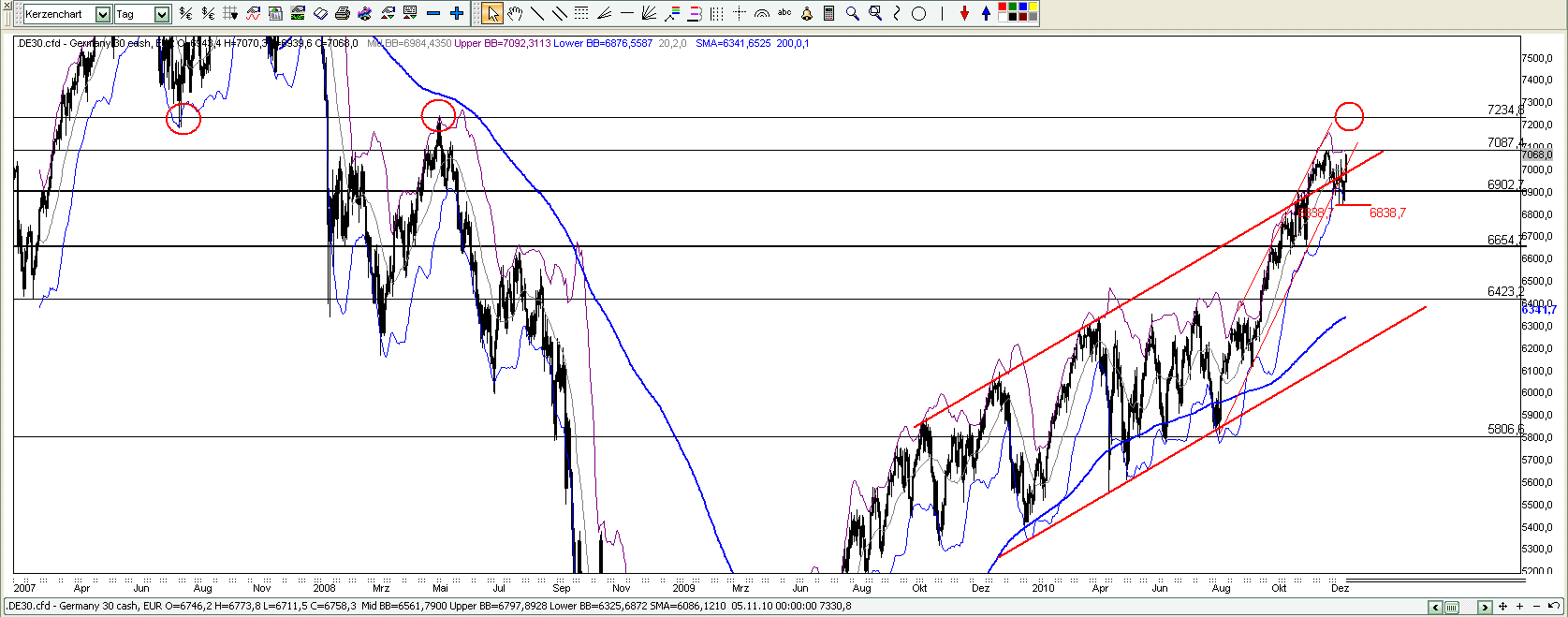
Task: Select the single trend line tool
Action: [x=537, y=13]
